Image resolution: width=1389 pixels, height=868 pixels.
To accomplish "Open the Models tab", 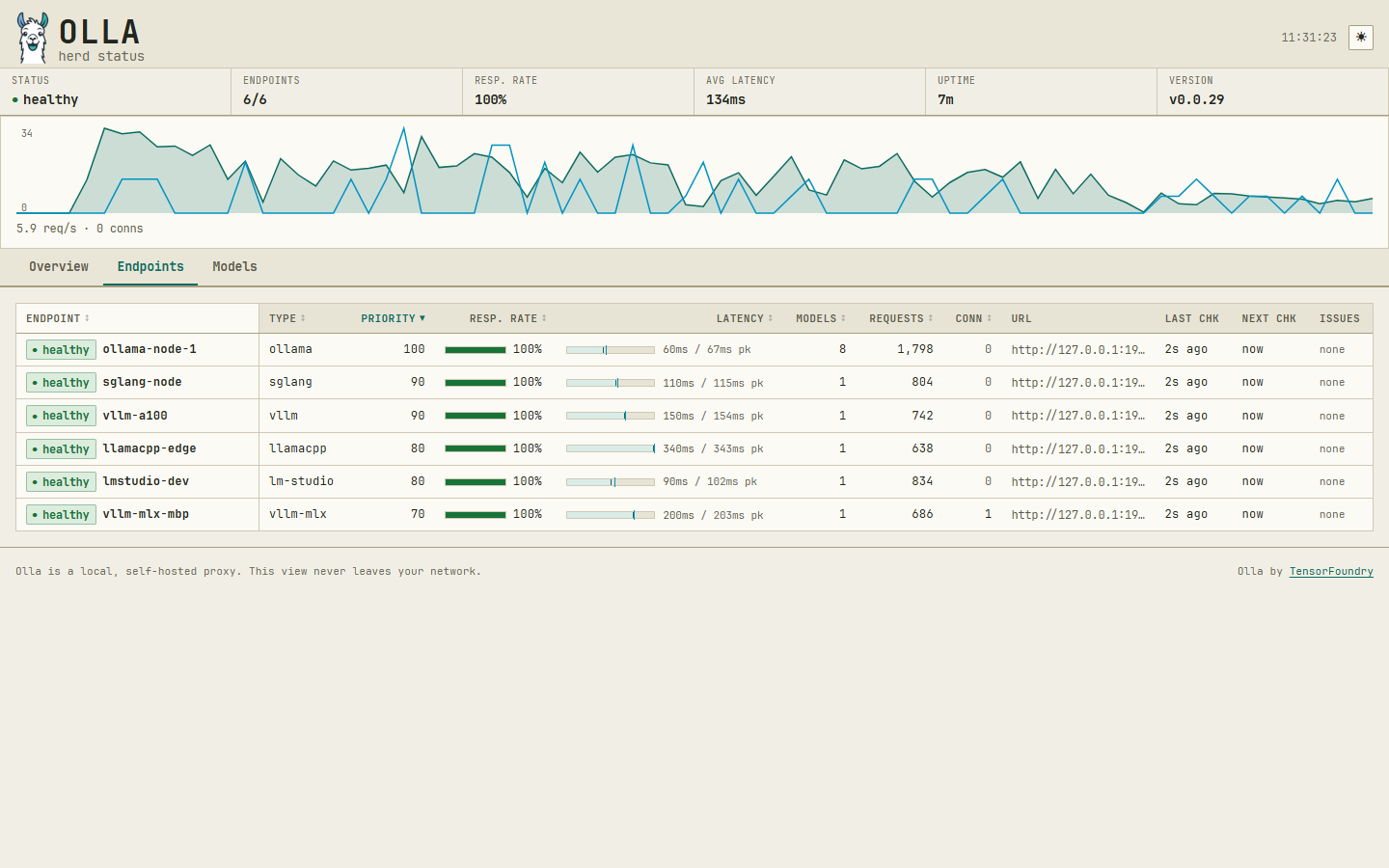I will click(234, 267).
